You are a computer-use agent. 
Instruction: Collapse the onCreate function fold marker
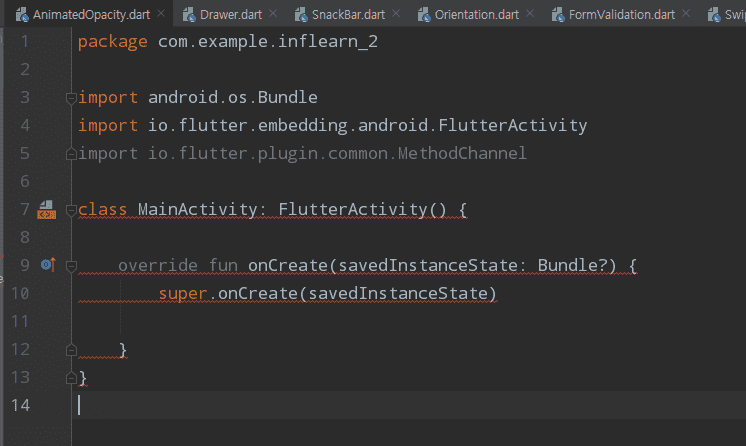pos(70,266)
